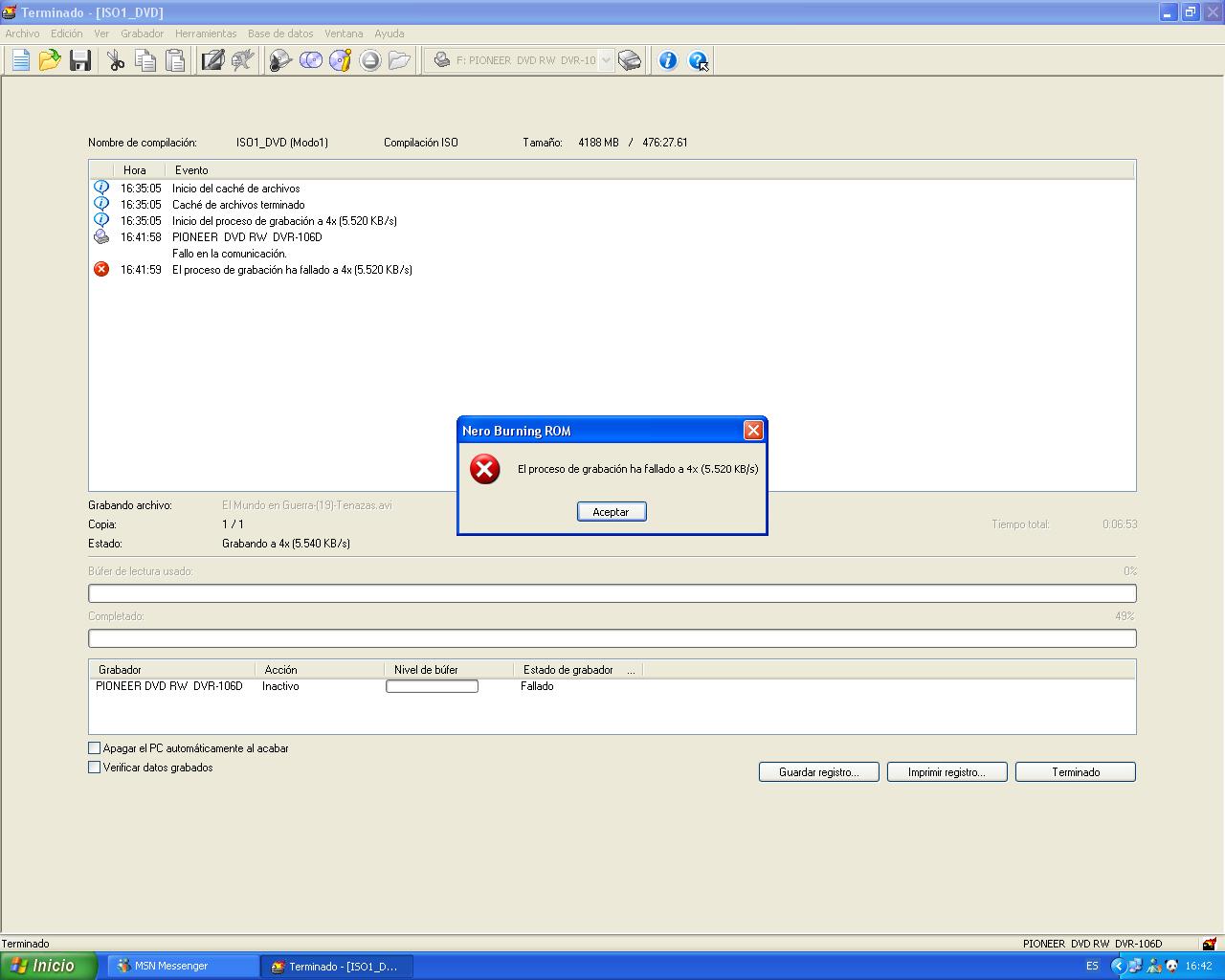Screen dimensions: 1225x980
Task: Select the 'Fallo en la comunicación.' log line
Action: point(230,254)
